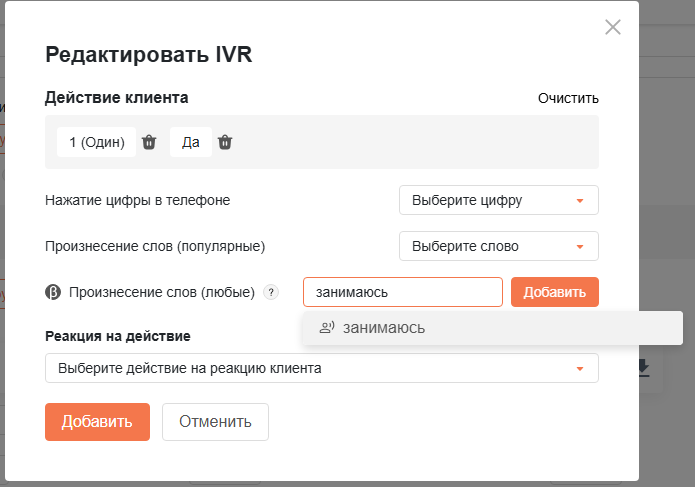Viewport: 695px width, 487px height.
Task: Click arrow of the popular word selector
Action: pyautogui.click(x=580, y=247)
